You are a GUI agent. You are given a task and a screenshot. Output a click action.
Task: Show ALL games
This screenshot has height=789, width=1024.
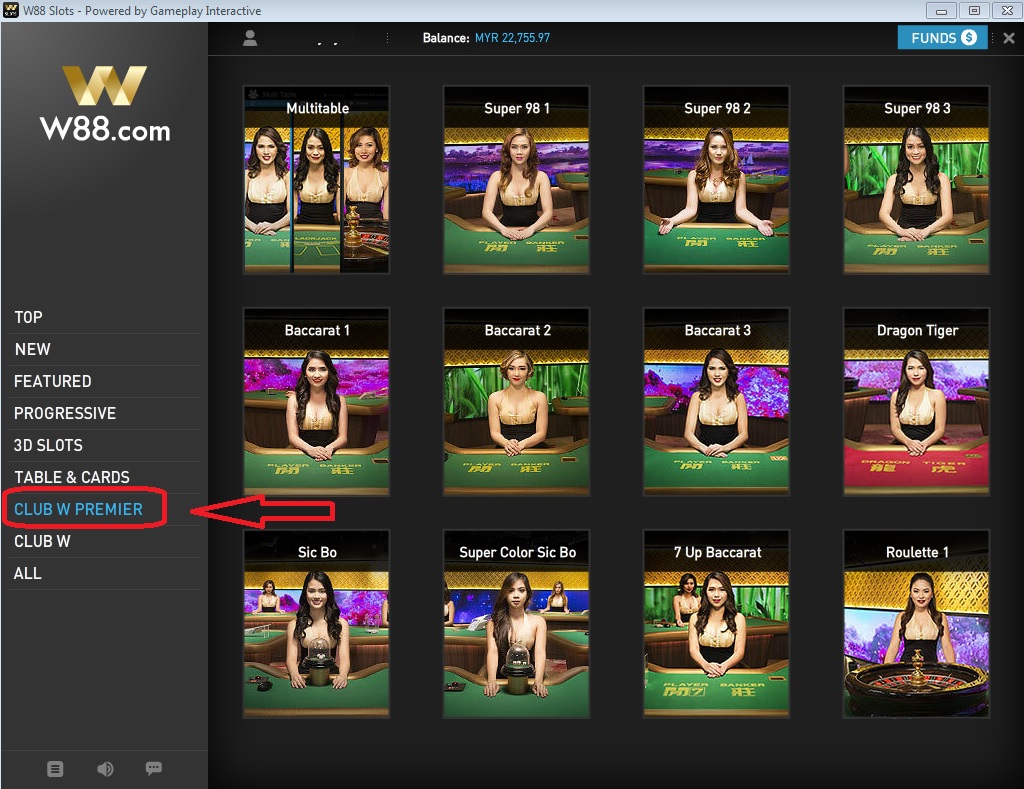(27, 573)
